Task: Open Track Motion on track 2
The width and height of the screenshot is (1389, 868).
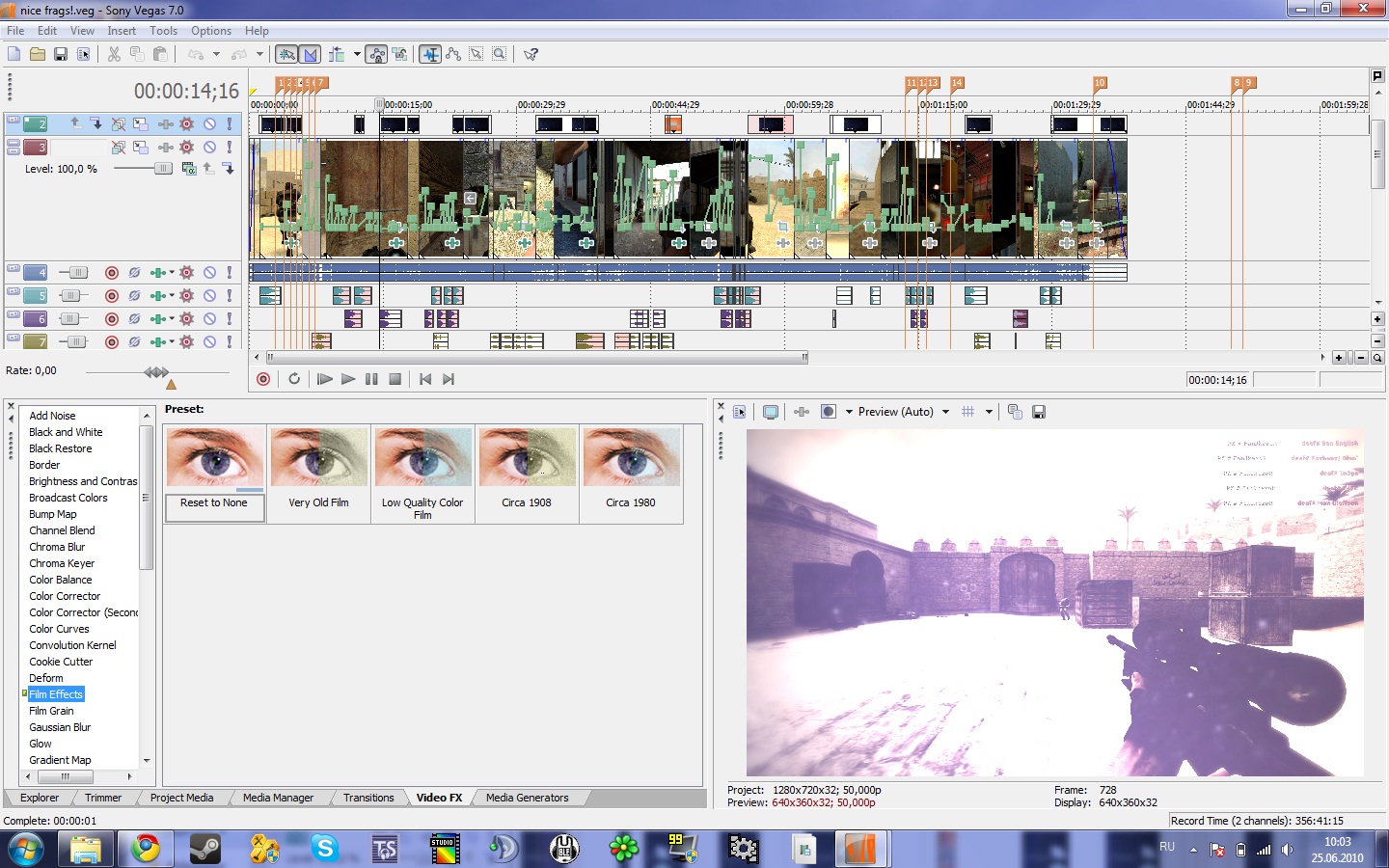Action: (141, 123)
